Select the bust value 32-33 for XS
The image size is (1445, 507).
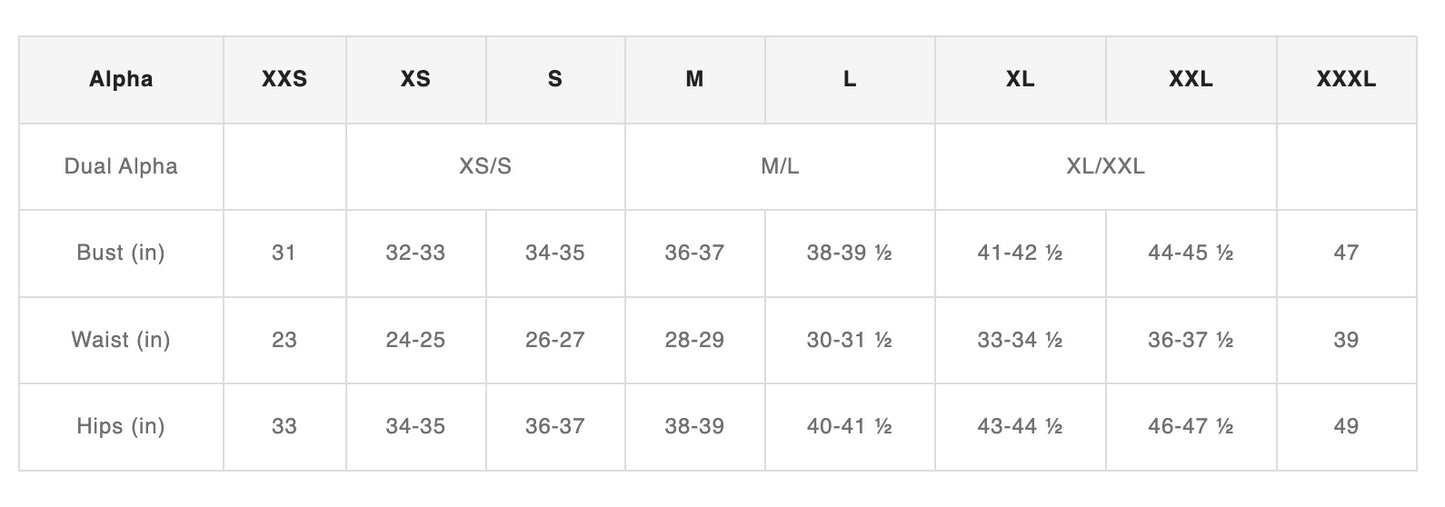[415, 253]
